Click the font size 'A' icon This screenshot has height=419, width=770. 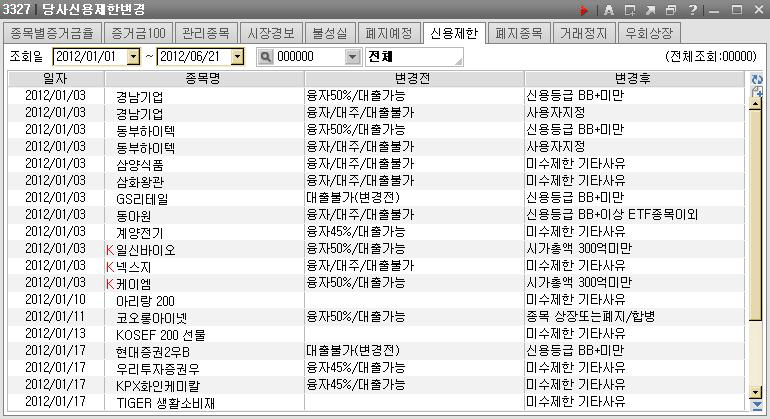click(609, 10)
